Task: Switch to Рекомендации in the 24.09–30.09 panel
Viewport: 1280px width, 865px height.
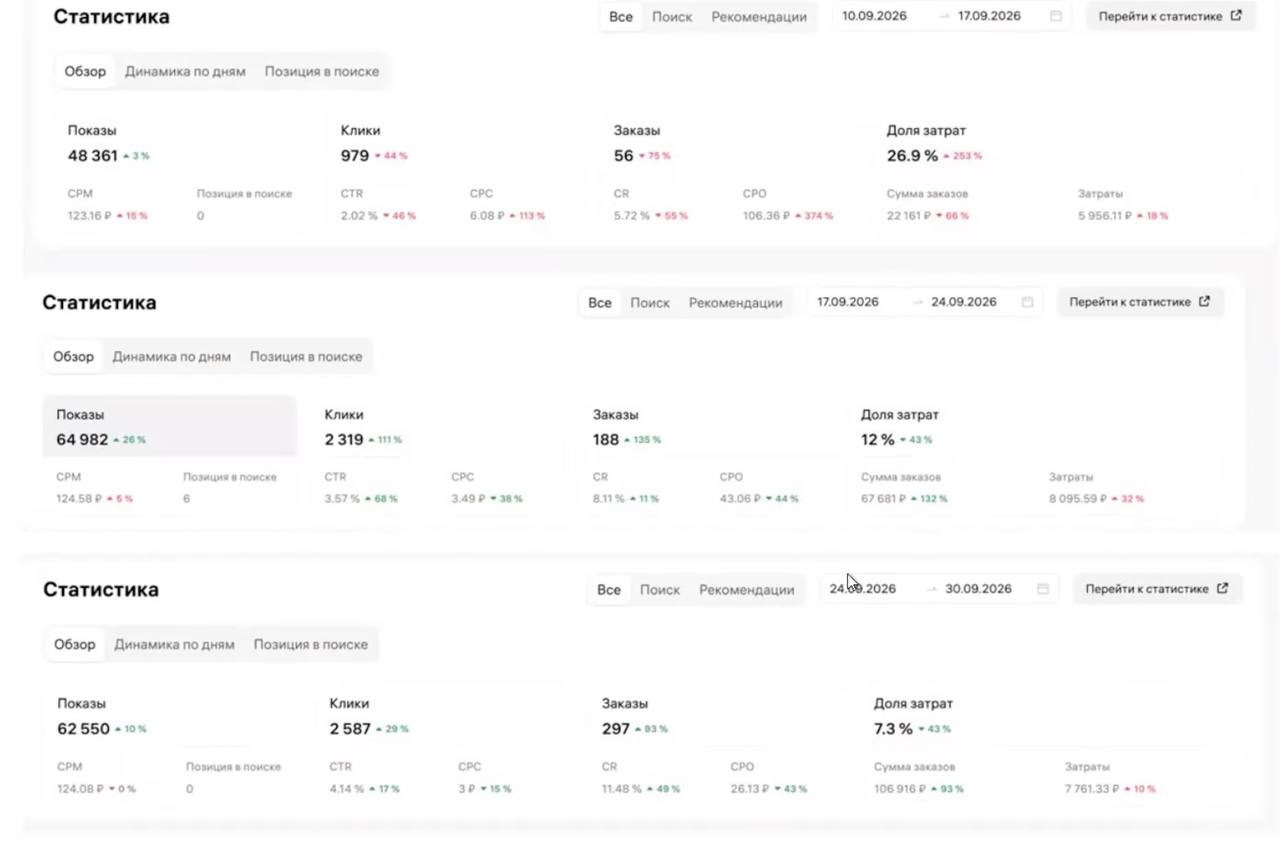Action: [747, 590]
